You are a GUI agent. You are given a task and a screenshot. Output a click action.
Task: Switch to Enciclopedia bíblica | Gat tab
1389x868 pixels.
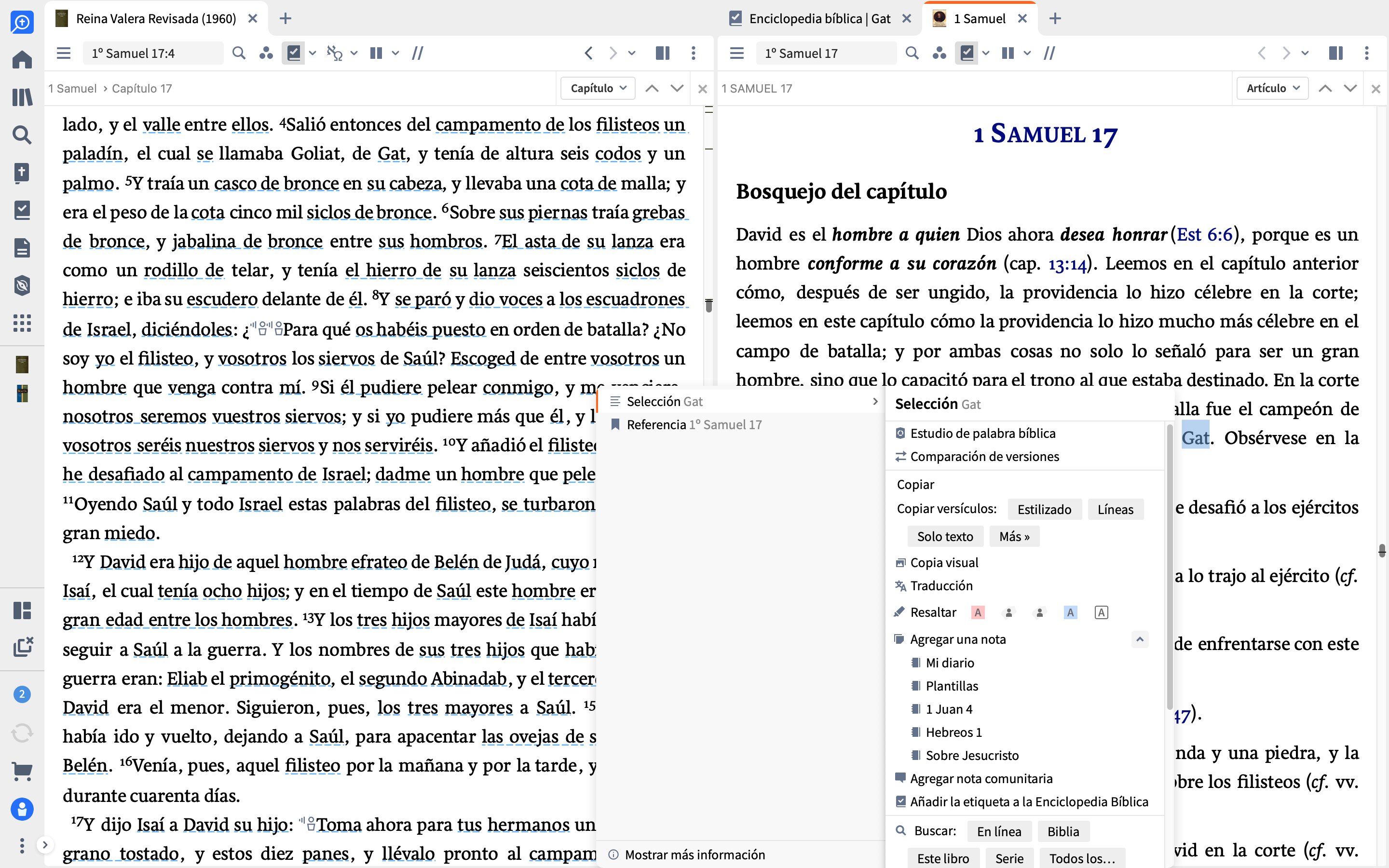pos(819,18)
